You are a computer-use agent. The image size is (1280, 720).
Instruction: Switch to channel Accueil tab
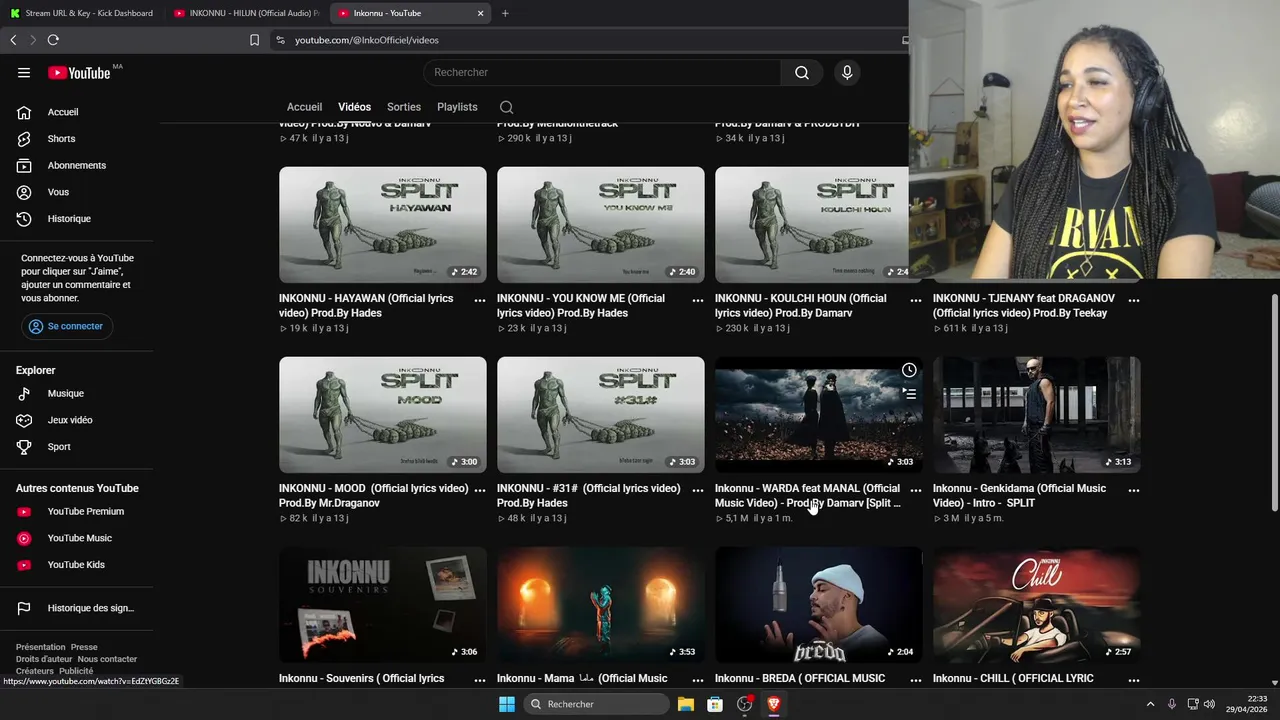pos(304,107)
